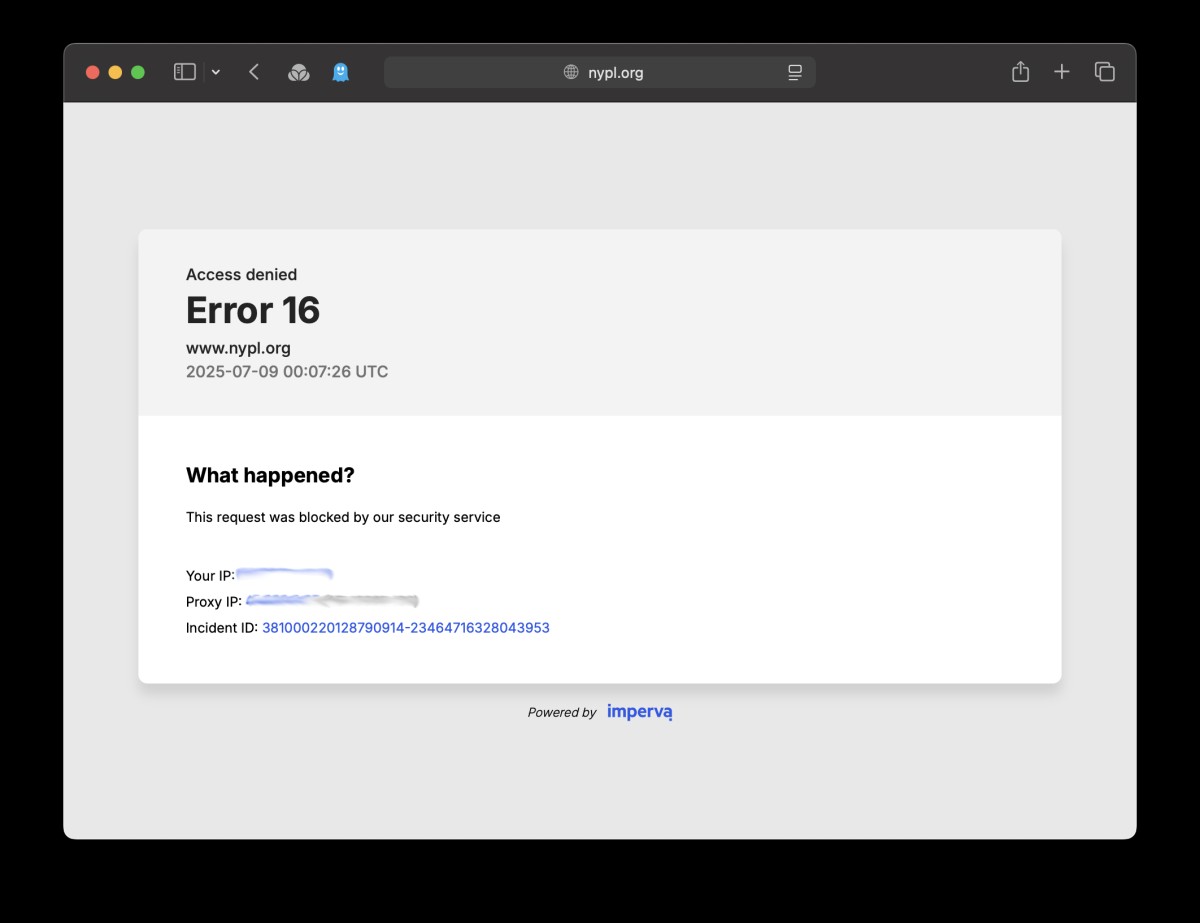
Task: Click the nypl.org address bar
Action: coord(615,72)
